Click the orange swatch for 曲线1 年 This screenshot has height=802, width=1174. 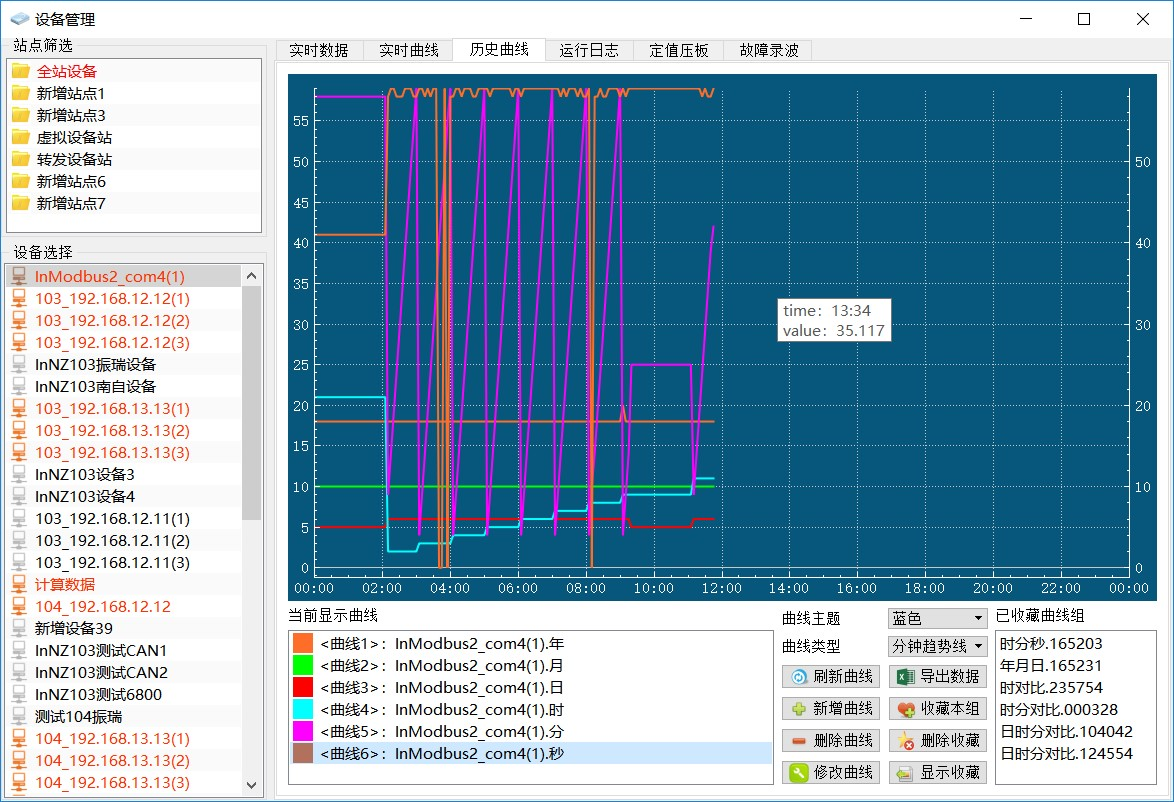(x=303, y=644)
